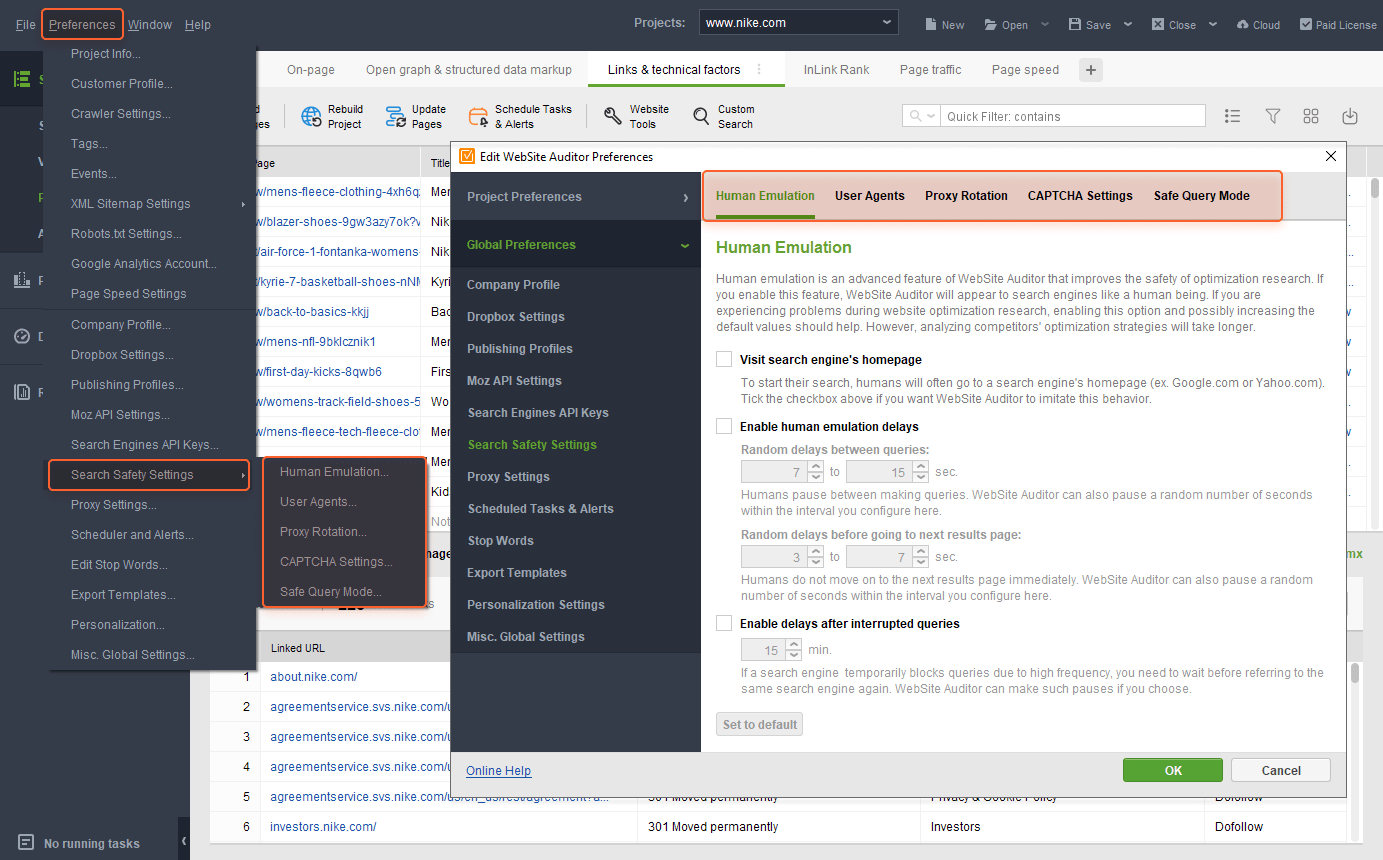Screen dimensions: 1383x860
Task: Switch to Proxy Rotation tab
Action: [x=966, y=196]
